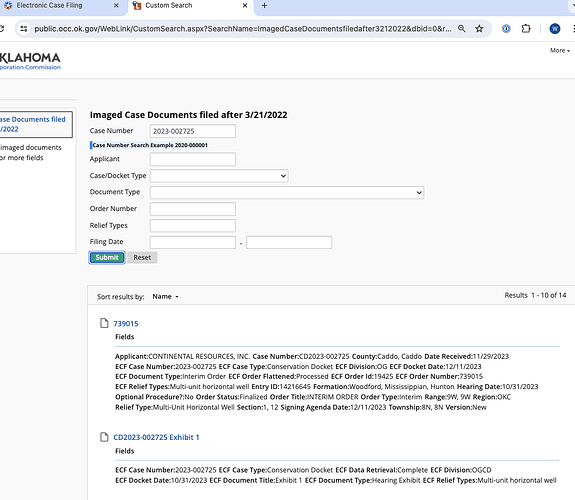This screenshot has height=500, width=575.
Task: Close the Custom Search tab
Action: (245, 6)
